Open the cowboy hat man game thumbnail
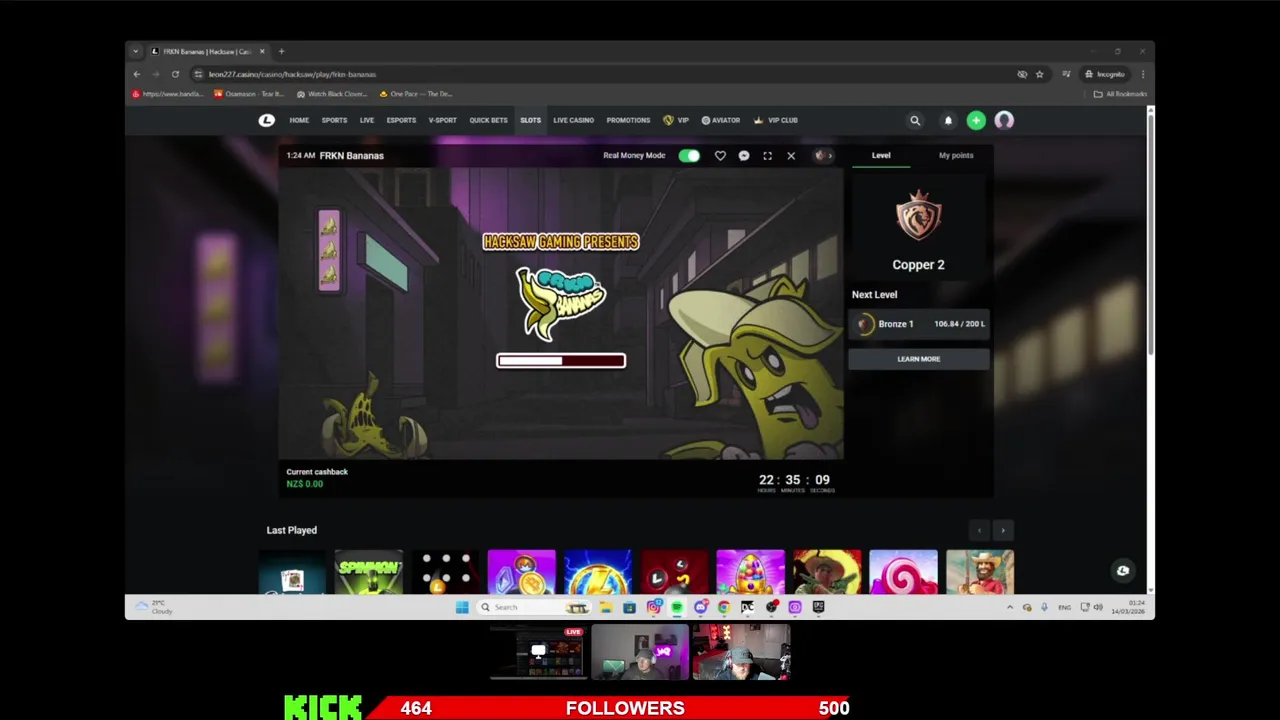Viewport: 1280px width, 720px height. pyautogui.click(x=980, y=572)
